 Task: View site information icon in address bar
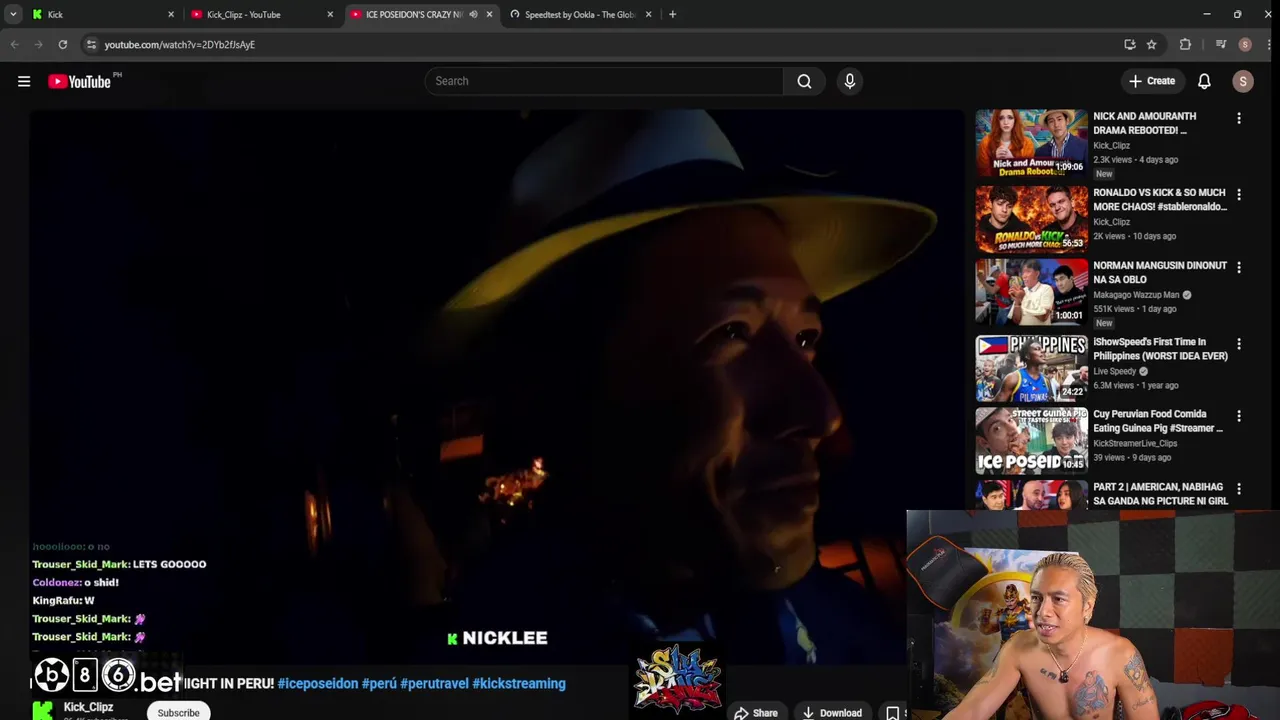click(91, 44)
